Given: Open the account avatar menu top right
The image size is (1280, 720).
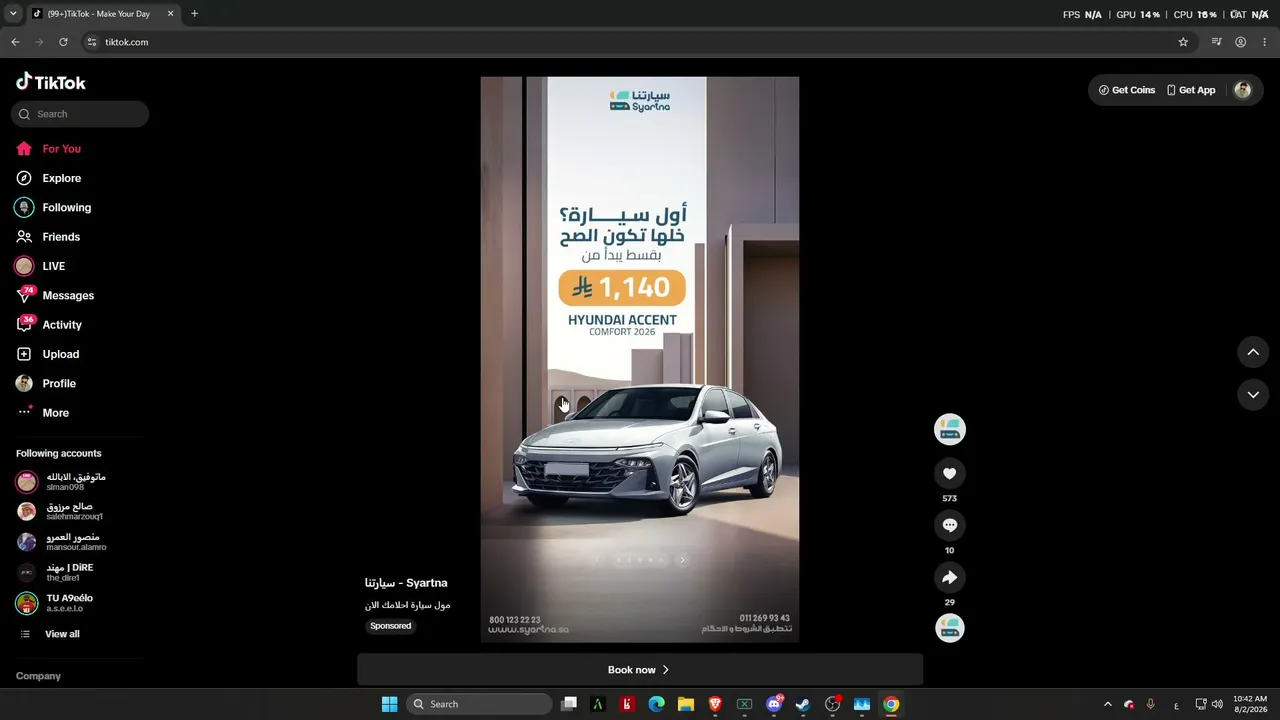Looking at the screenshot, I should tap(1243, 90).
